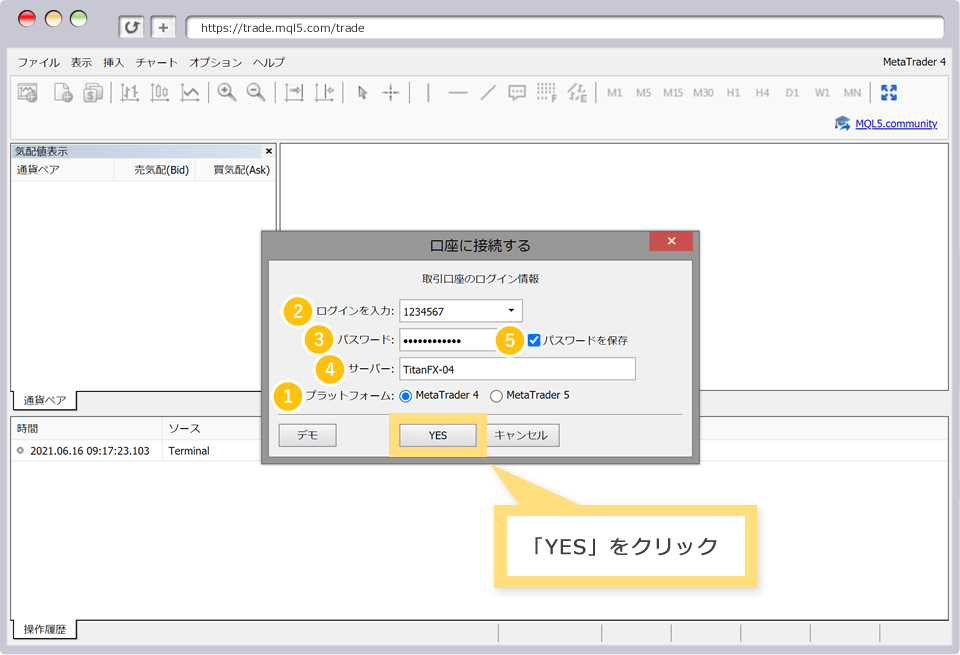The height and width of the screenshot is (655, 960).
Task: Select the trendline drawing tool
Action: click(488, 93)
